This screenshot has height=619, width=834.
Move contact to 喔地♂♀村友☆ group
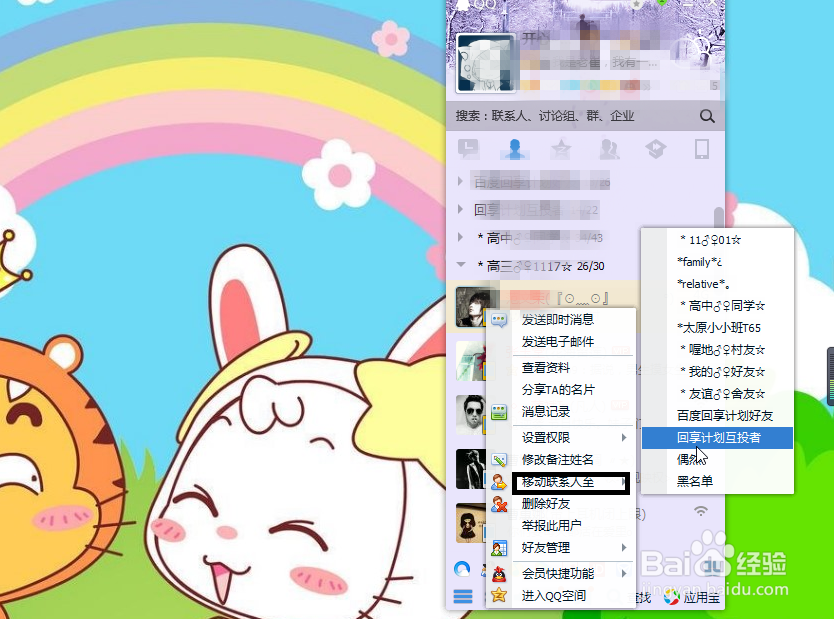pos(717,350)
